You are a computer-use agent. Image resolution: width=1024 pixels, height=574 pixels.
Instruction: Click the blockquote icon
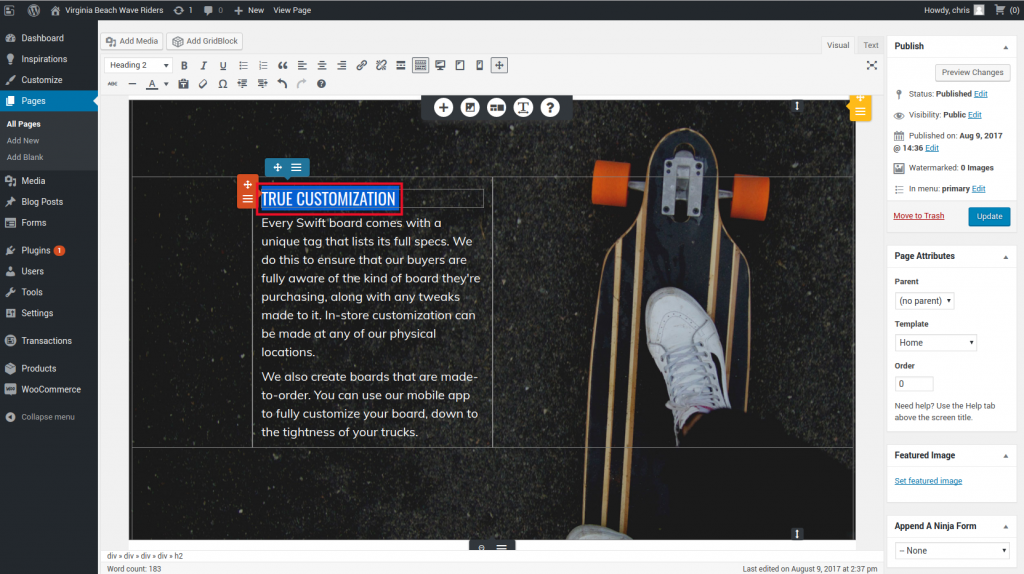click(x=282, y=66)
